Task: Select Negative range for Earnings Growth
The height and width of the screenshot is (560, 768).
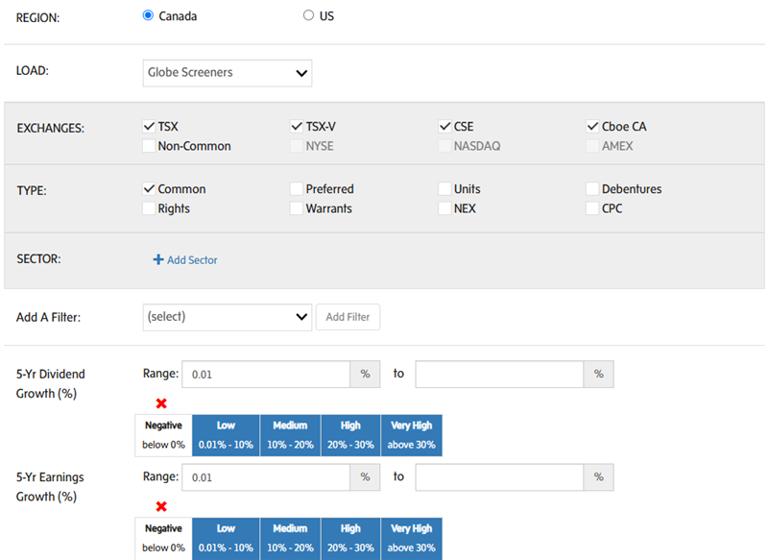Action: point(164,538)
